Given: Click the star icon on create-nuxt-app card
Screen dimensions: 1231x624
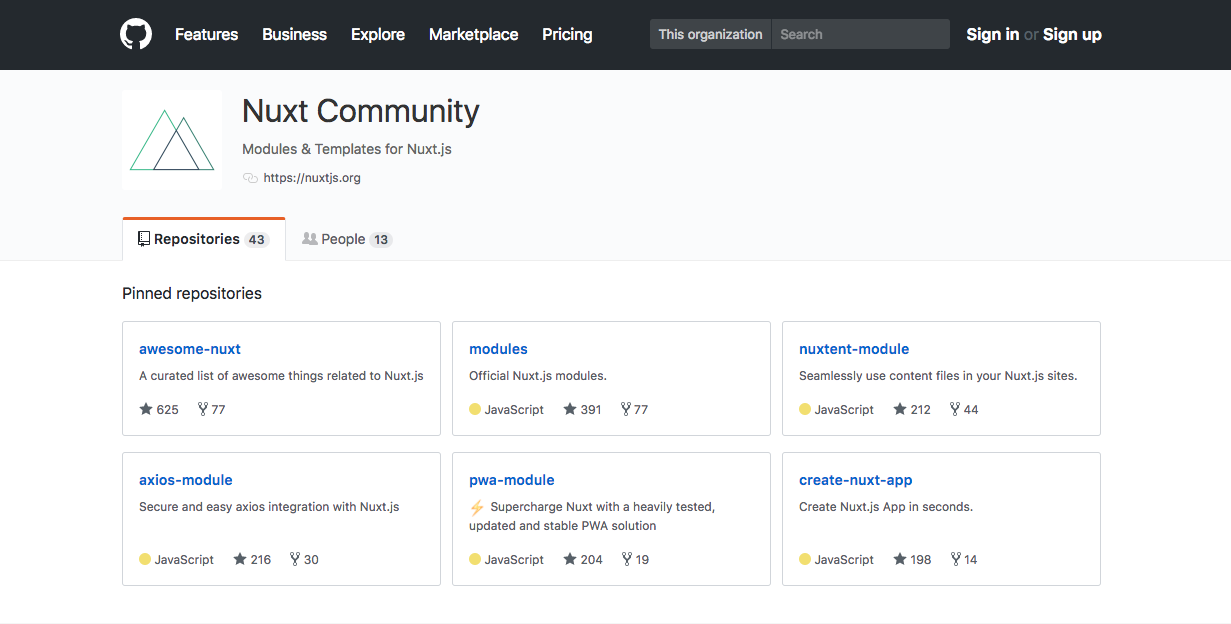Looking at the screenshot, I should (900, 559).
